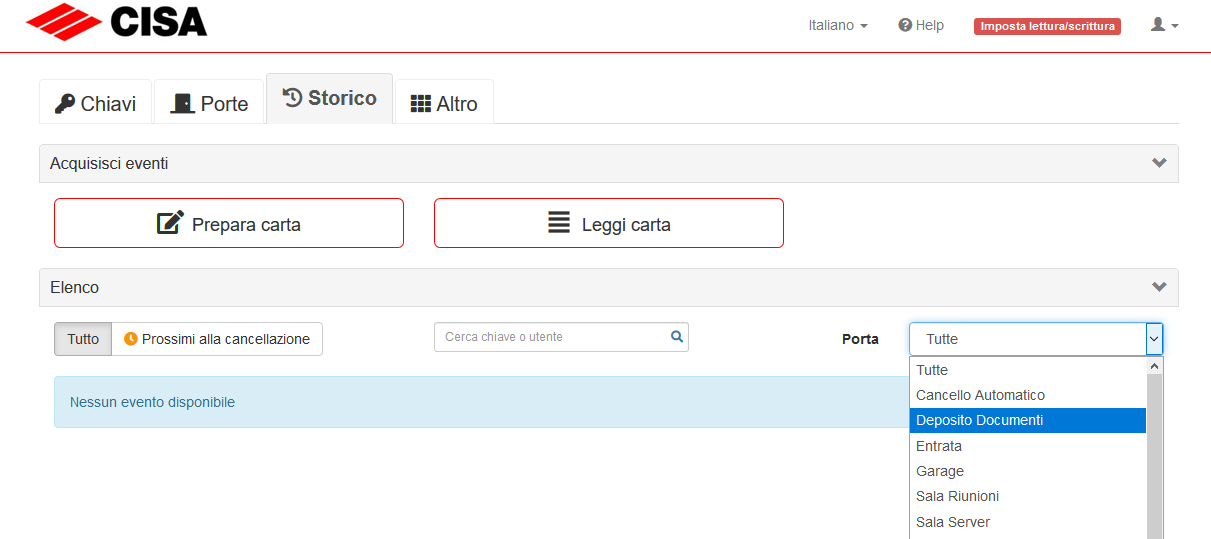This screenshot has width=1211, height=539.
Task: Open the Altro tab
Action: pos(444,103)
